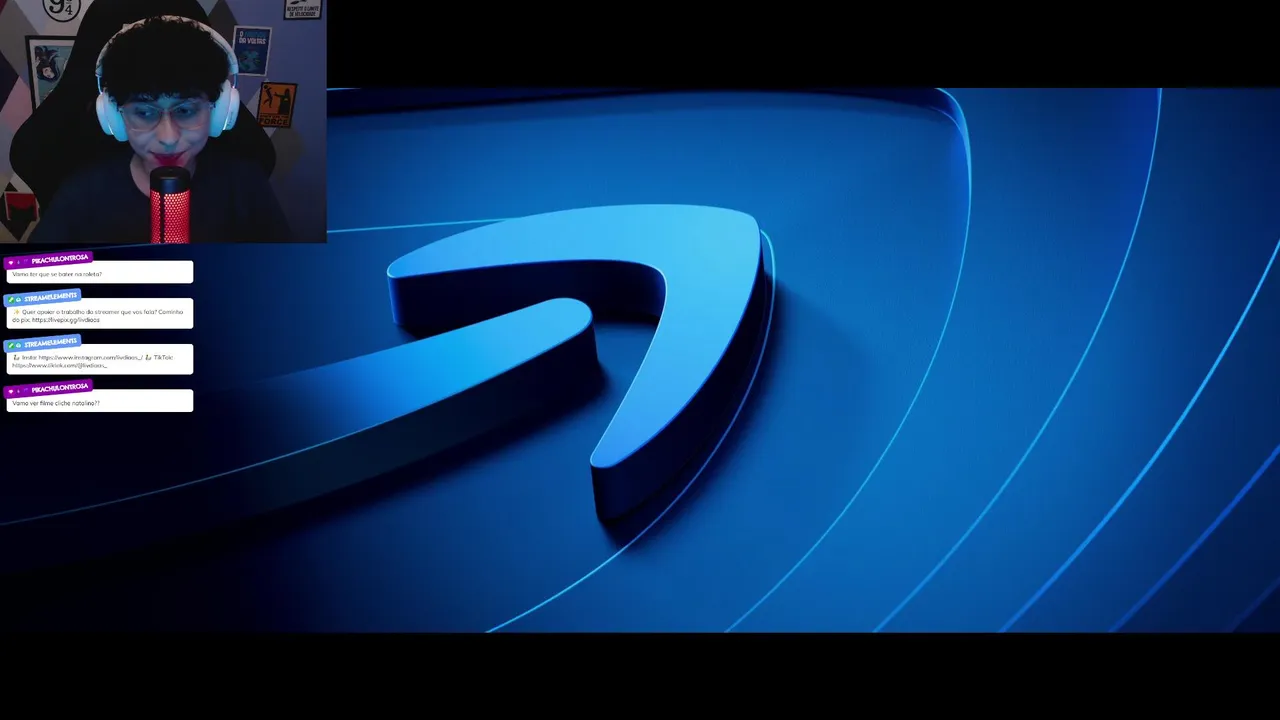
Task: Open the livepix.gg link in chat
Action: point(65,320)
